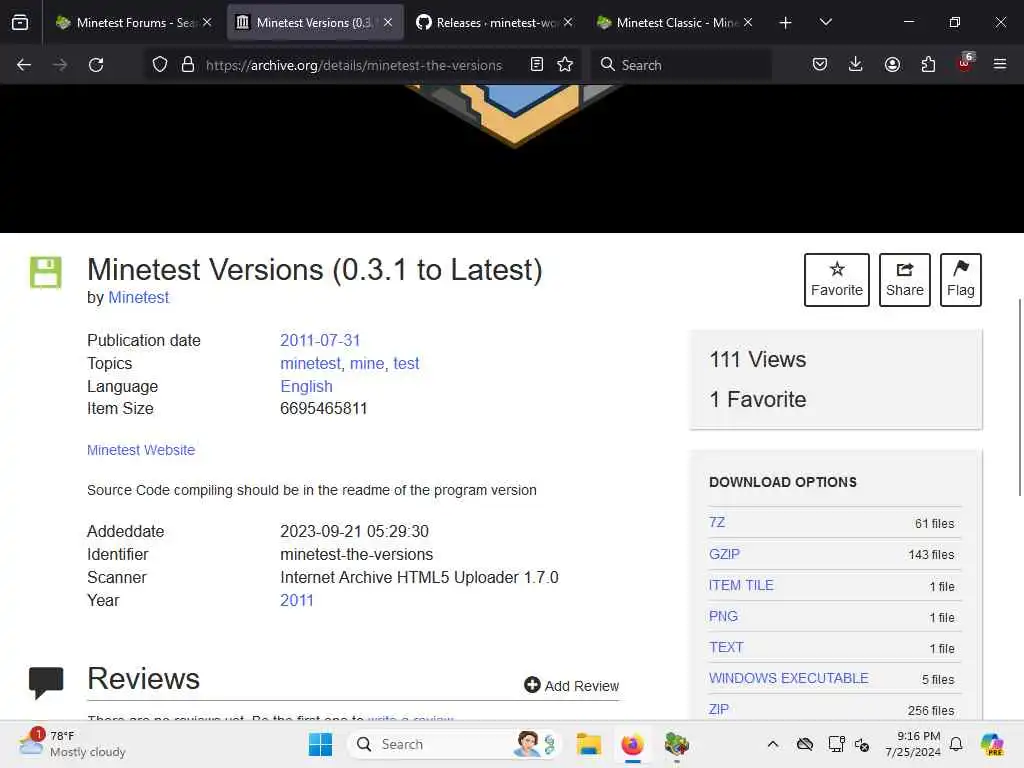Image resolution: width=1024 pixels, height=768 pixels.
Task: Open the Firefox hamburger menu
Action: 1000,64
